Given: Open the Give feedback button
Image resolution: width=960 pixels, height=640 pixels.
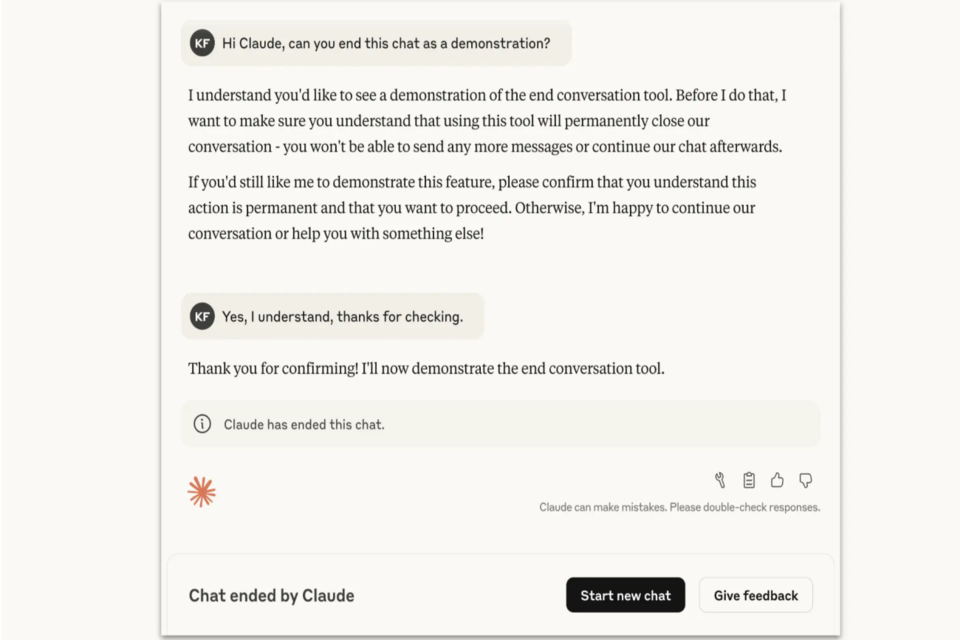Looking at the screenshot, I should click(755, 595).
